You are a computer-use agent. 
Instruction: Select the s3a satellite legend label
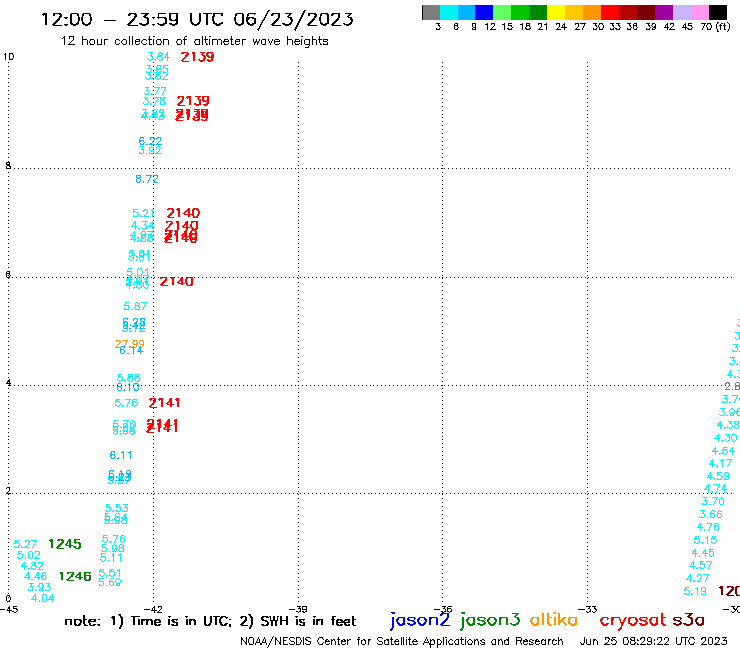689,620
